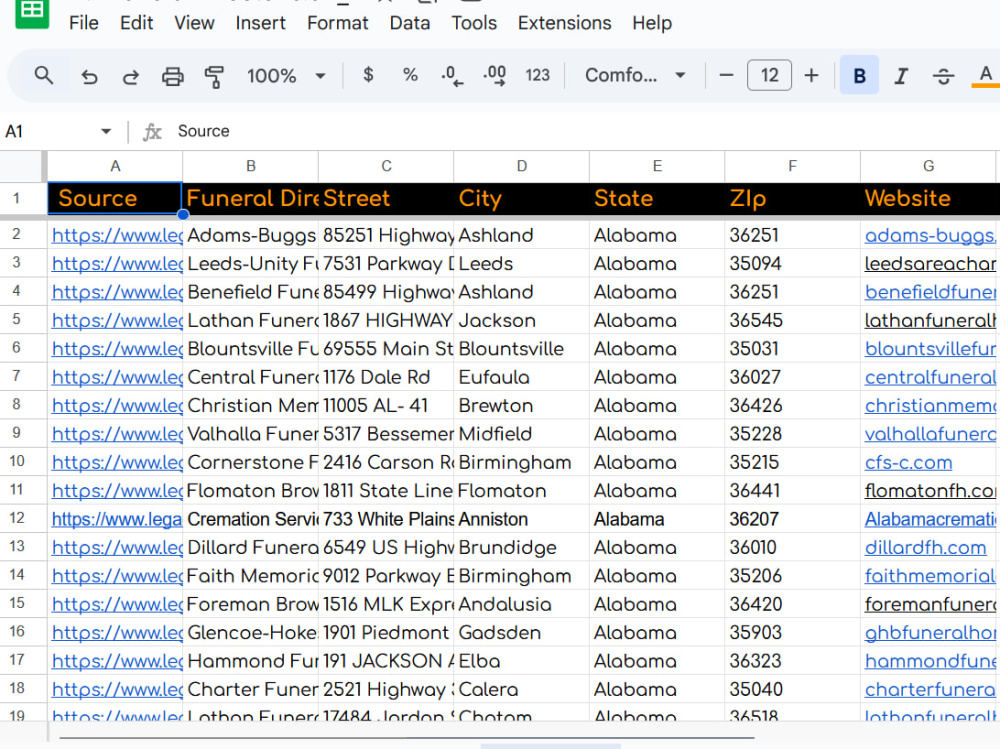
Task: Open the Tools menu
Action: 474,23
